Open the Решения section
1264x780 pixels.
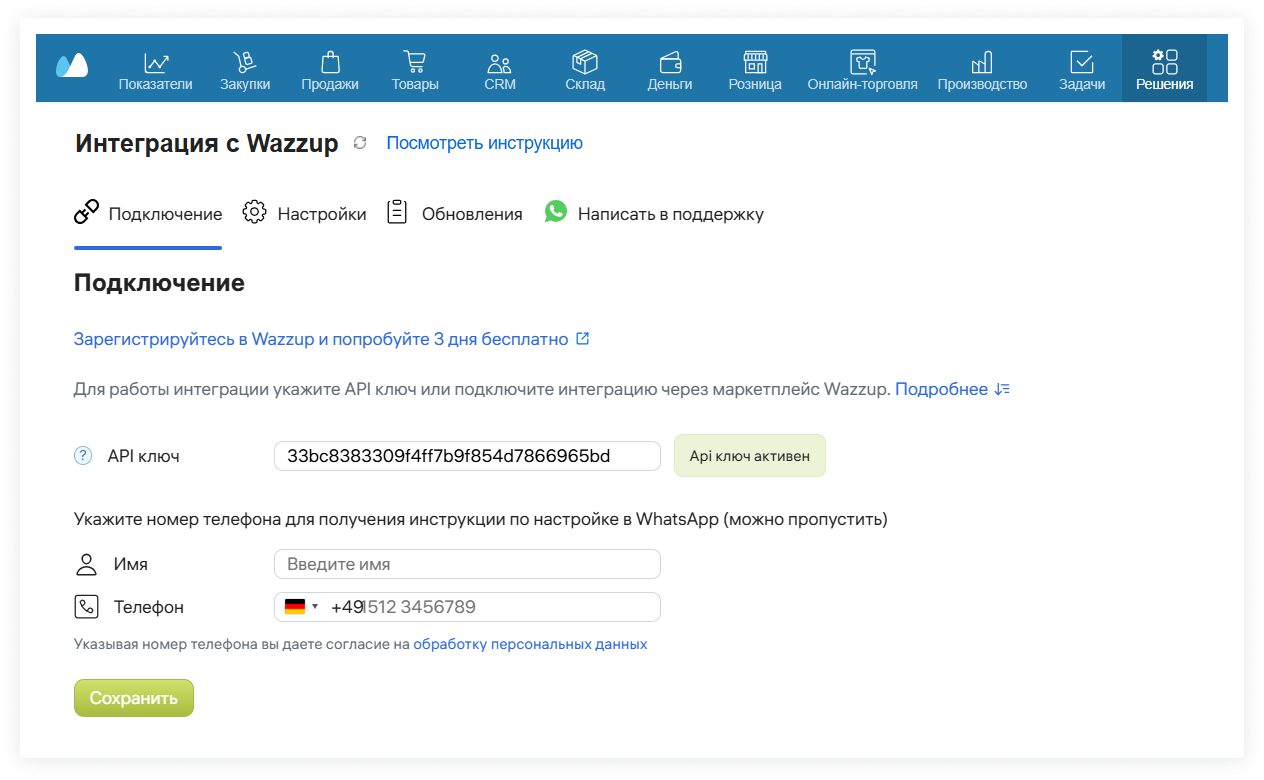[1164, 69]
